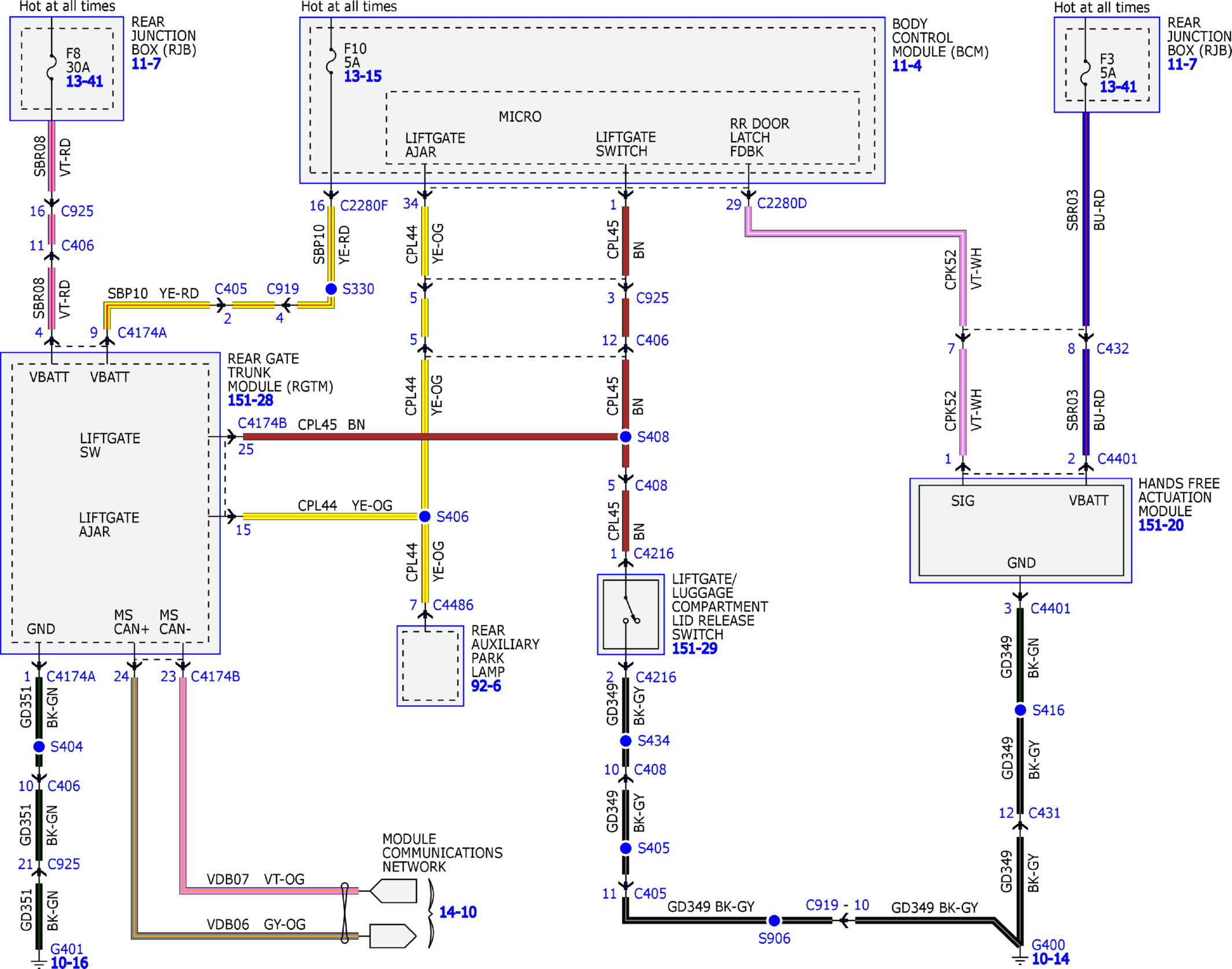Select the GND label in the RGTM
The image size is (1232, 969).
pyautogui.click(x=41, y=629)
